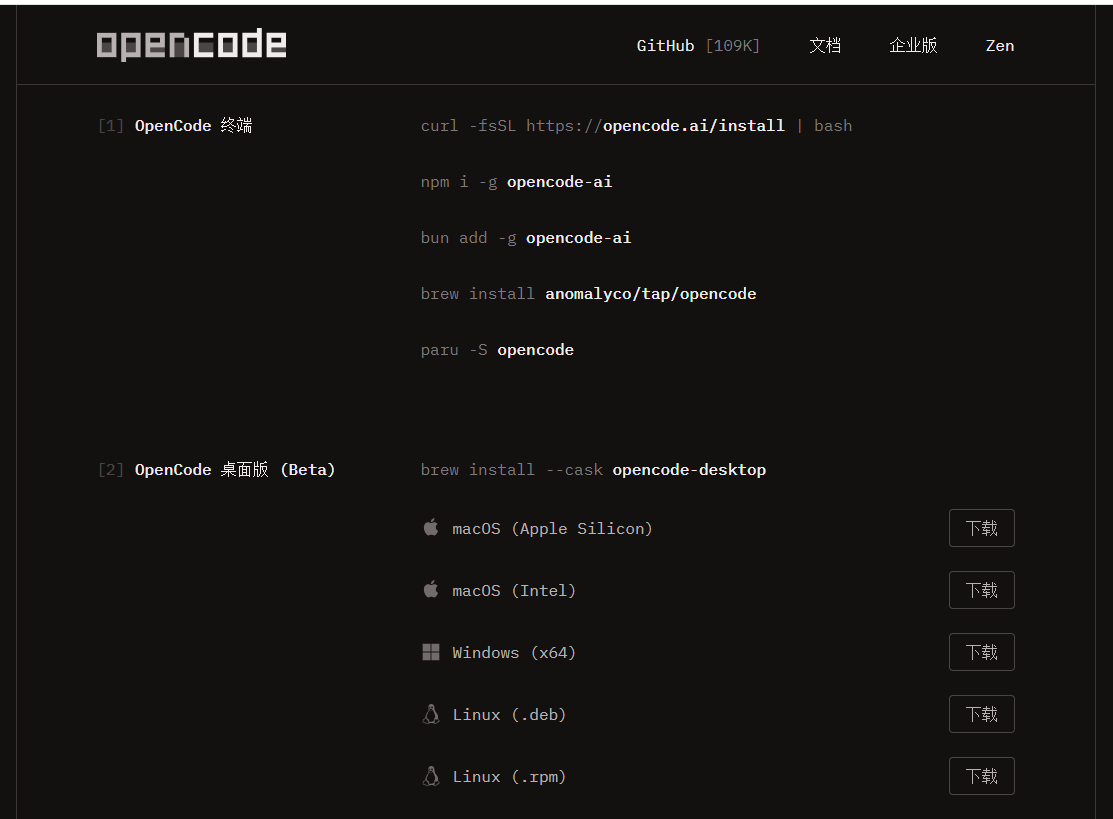This screenshot has width=1113, height=819.
Task: Click the opencode logo
Action: tap(191, 45)
